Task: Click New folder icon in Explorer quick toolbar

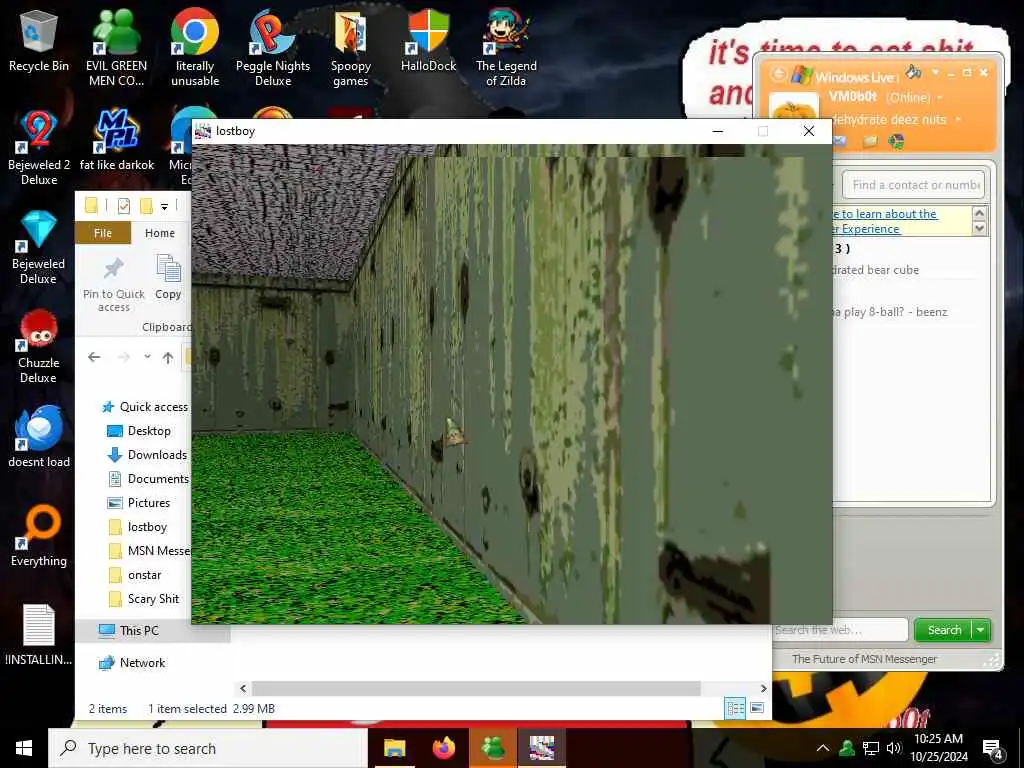Action: click(x=146, y=206)
